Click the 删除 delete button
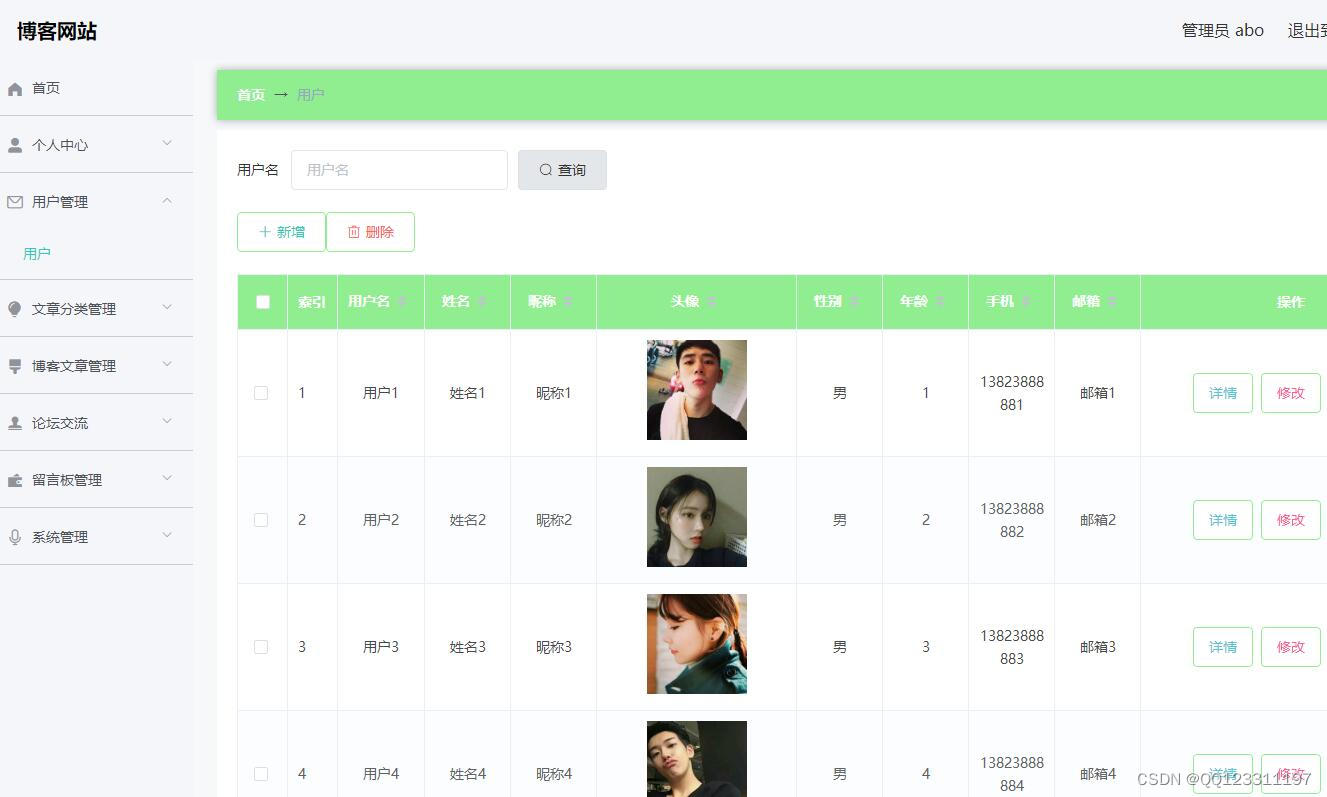 (370, 232)
